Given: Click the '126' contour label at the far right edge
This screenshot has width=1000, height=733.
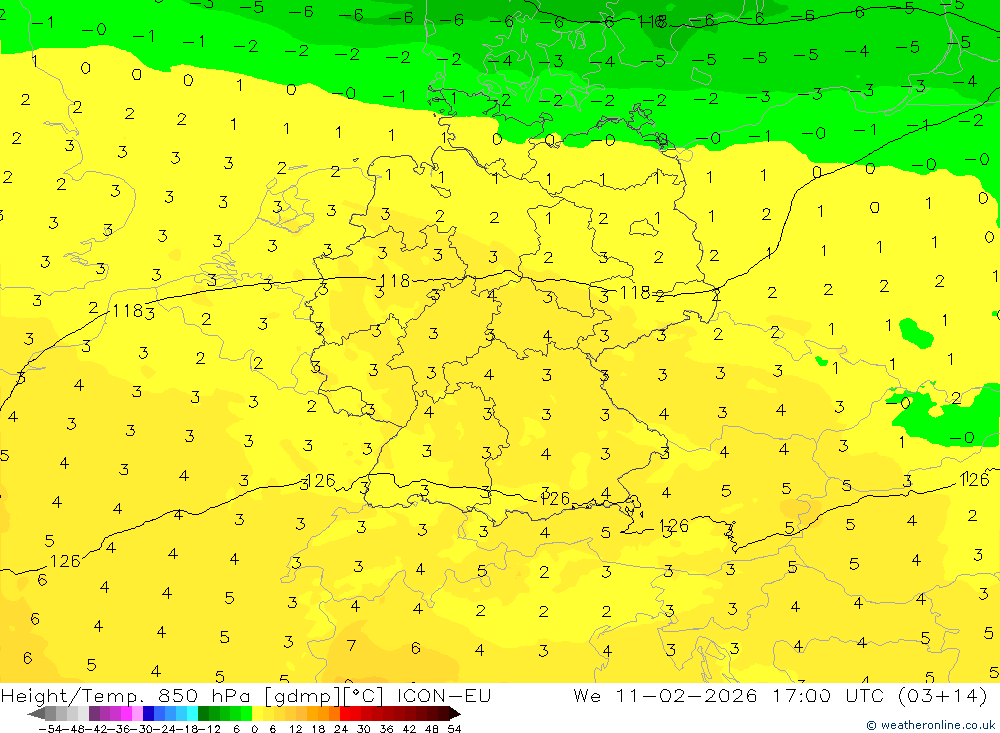Looking at the screenshot, I should pos(974,480).
